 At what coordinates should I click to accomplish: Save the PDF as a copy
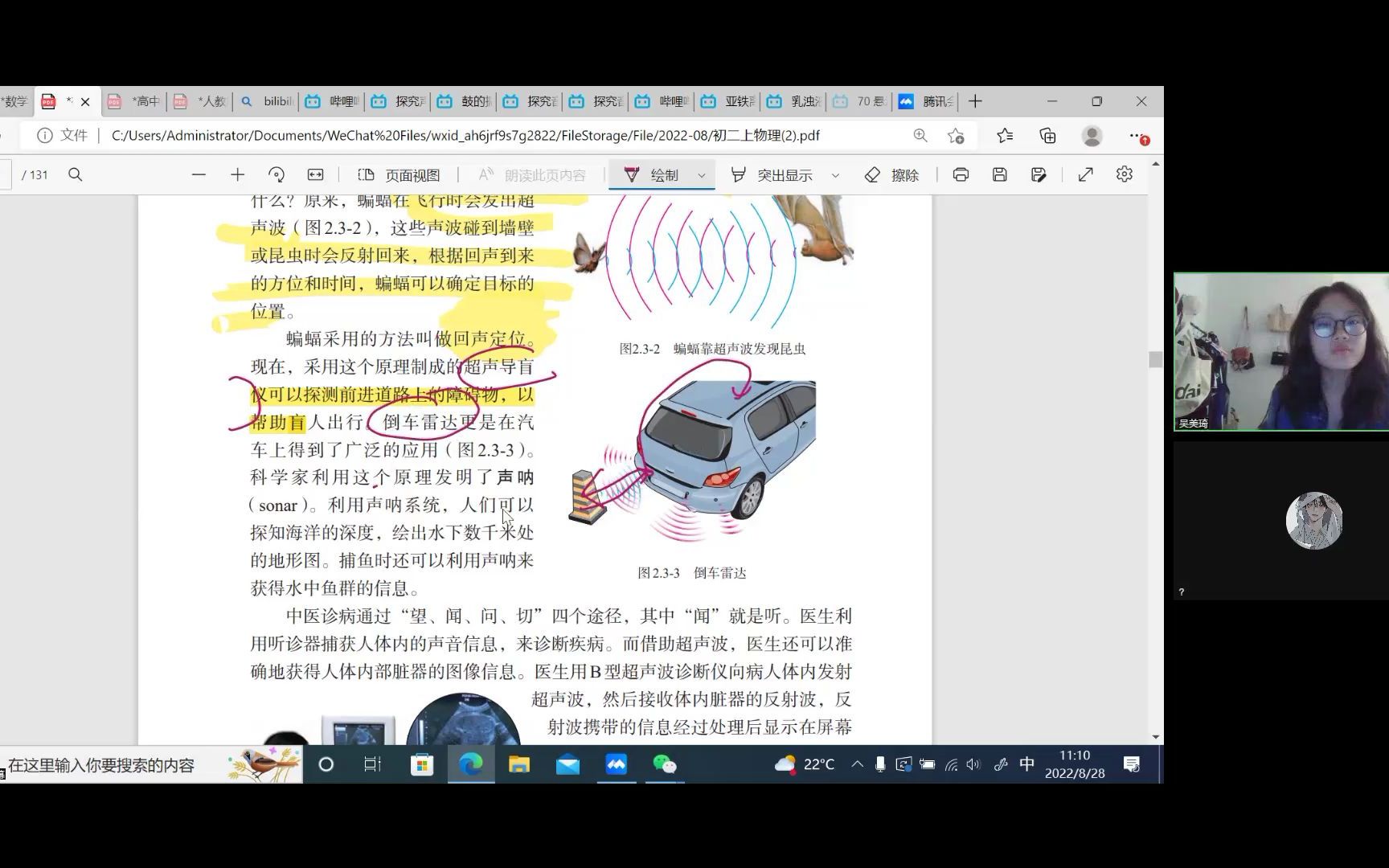pos(1039,174)
